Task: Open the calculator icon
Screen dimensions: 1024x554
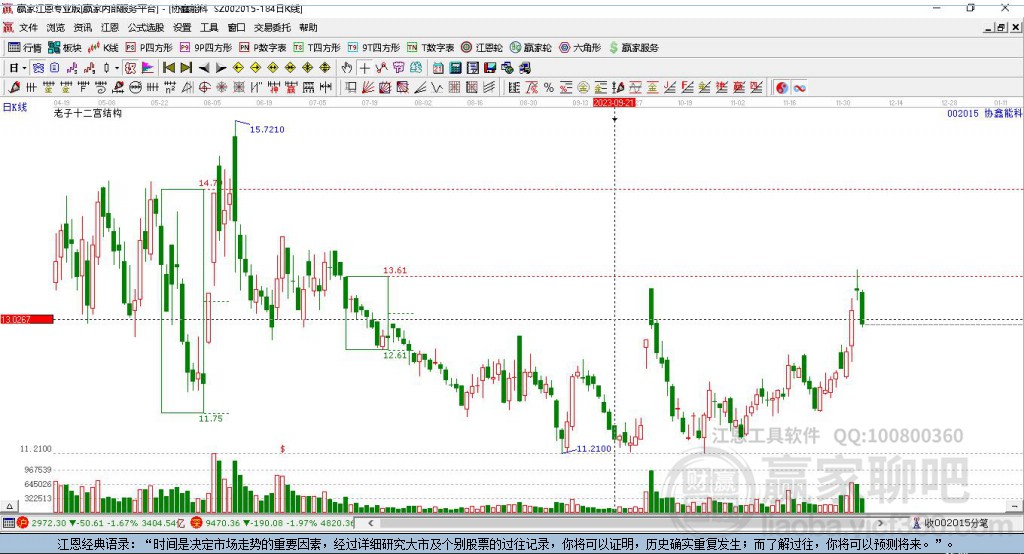Action: tap(455, 68)
